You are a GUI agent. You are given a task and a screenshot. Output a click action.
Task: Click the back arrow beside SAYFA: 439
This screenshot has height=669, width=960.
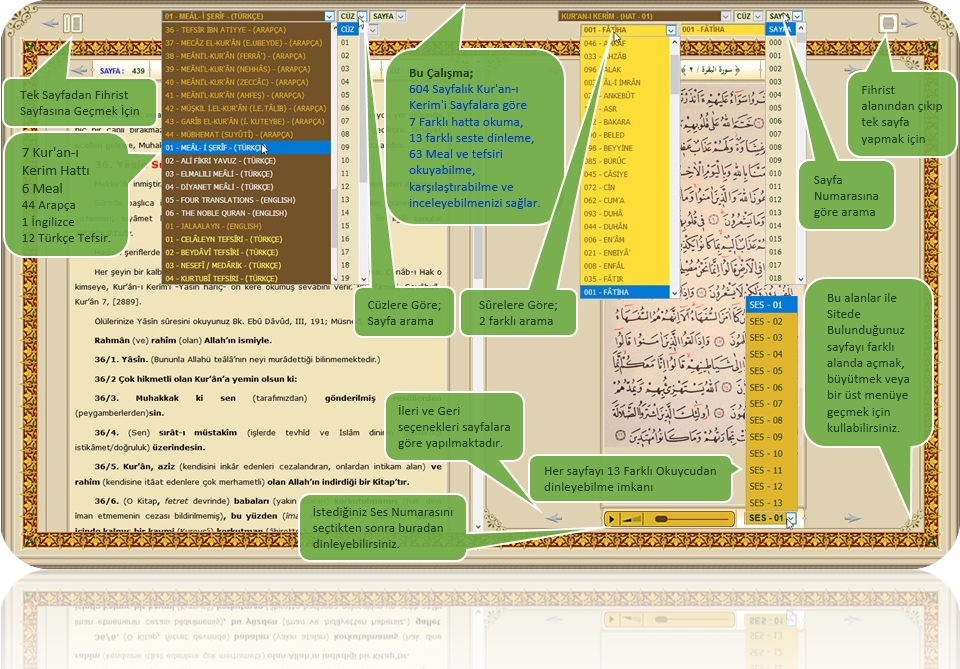[x=80, y=70]
